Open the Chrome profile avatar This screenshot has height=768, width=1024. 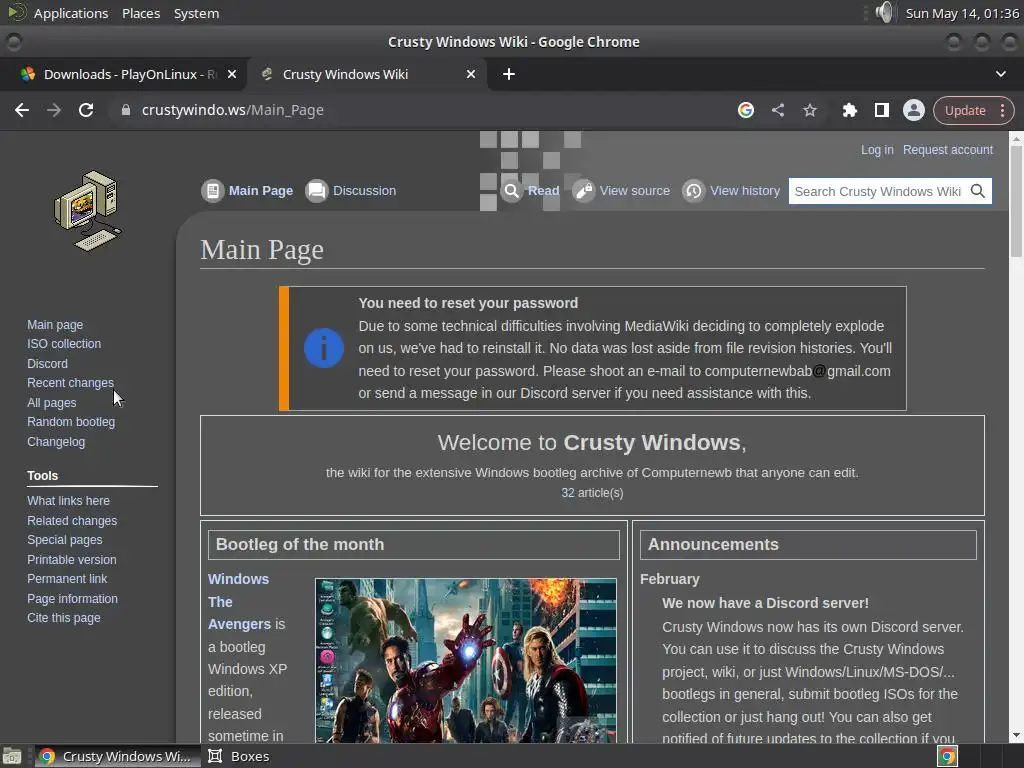point(914,110)
